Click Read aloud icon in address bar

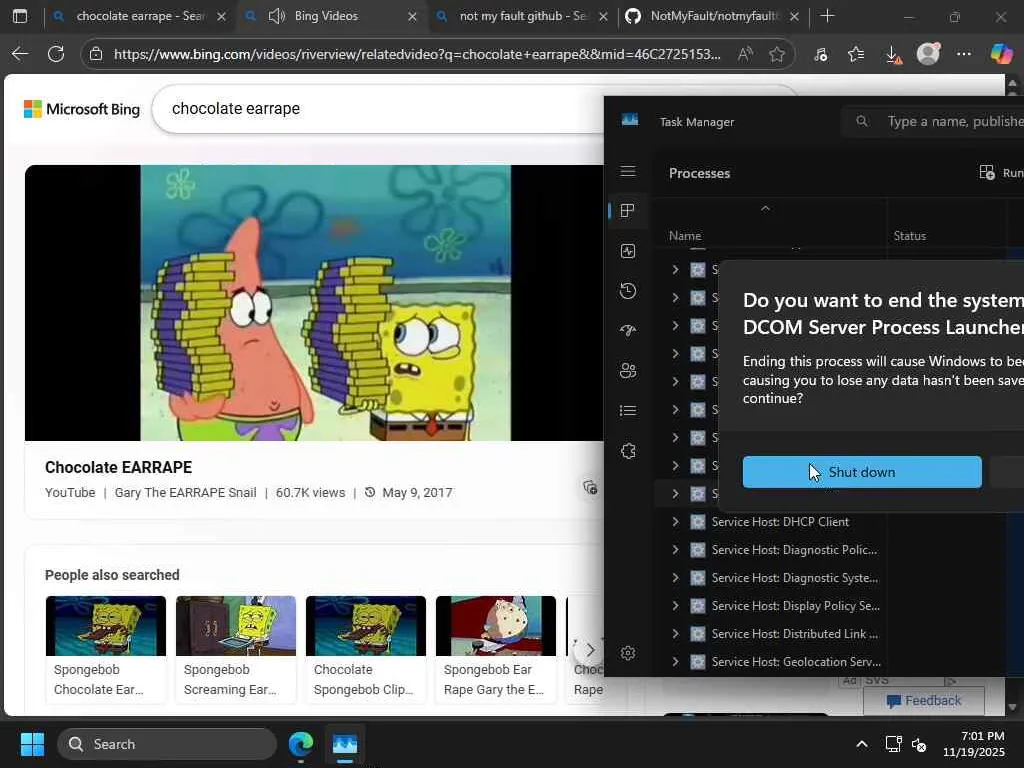pyautogui.click(x=744, y=54)
